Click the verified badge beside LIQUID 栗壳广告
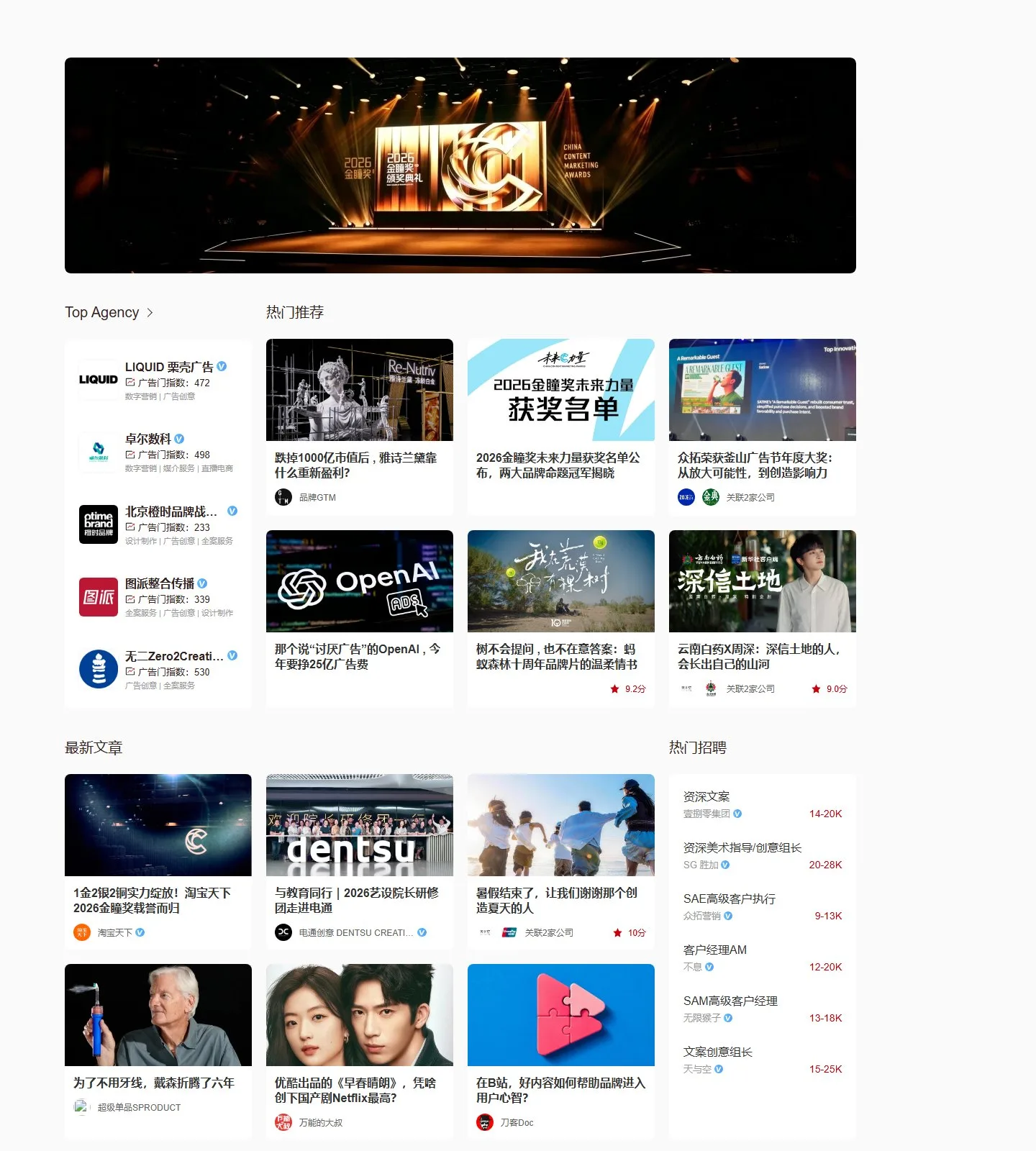The height and width of the screenshot is (1151, 1036). (x=222, y=366)
